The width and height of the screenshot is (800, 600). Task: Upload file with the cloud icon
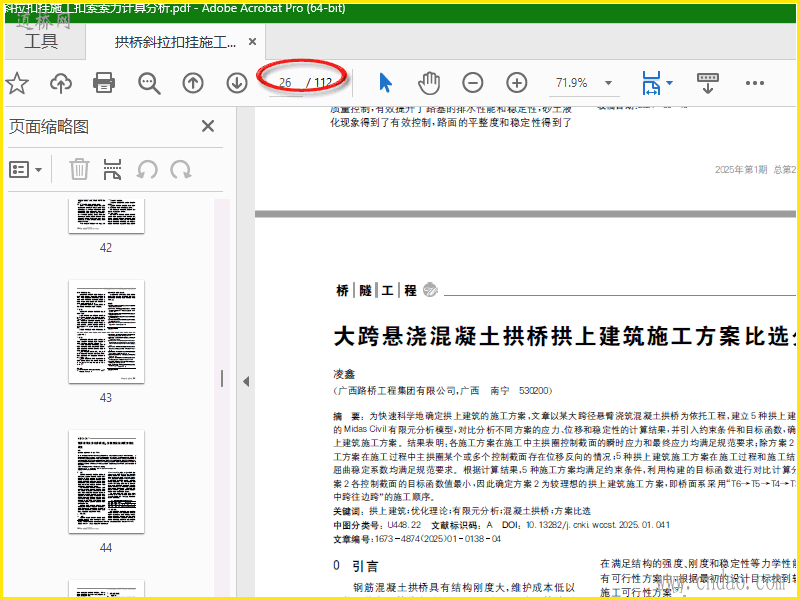(61, 83)
